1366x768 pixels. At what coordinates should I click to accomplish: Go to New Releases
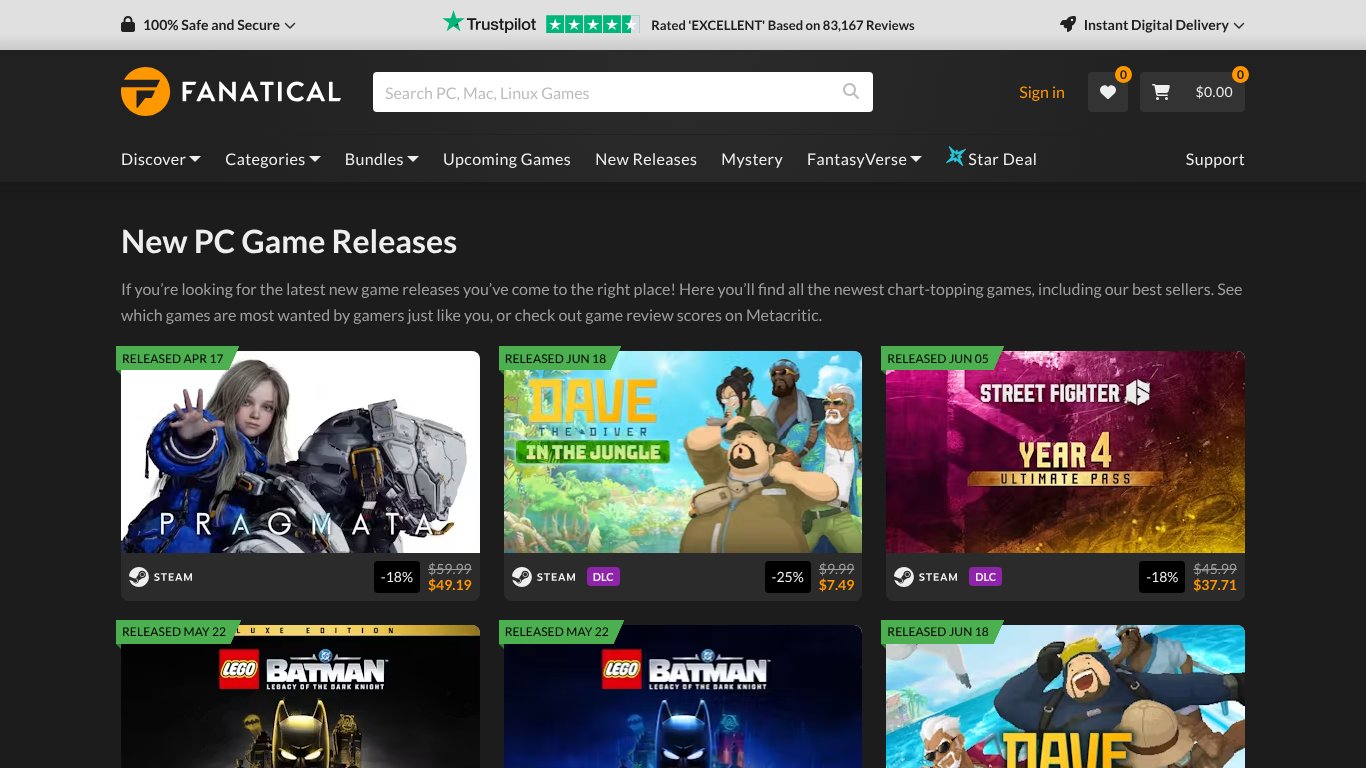click(x=646, y=159)
